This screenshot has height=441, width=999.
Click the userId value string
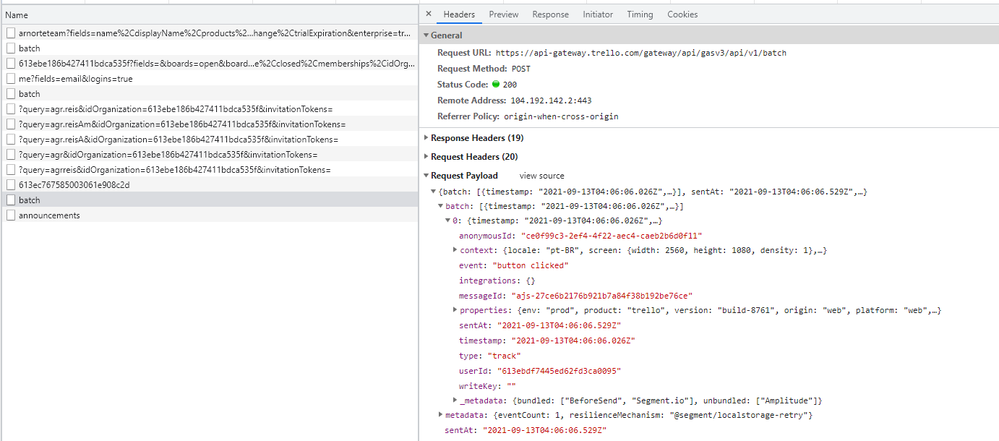(x=557, y=370)
